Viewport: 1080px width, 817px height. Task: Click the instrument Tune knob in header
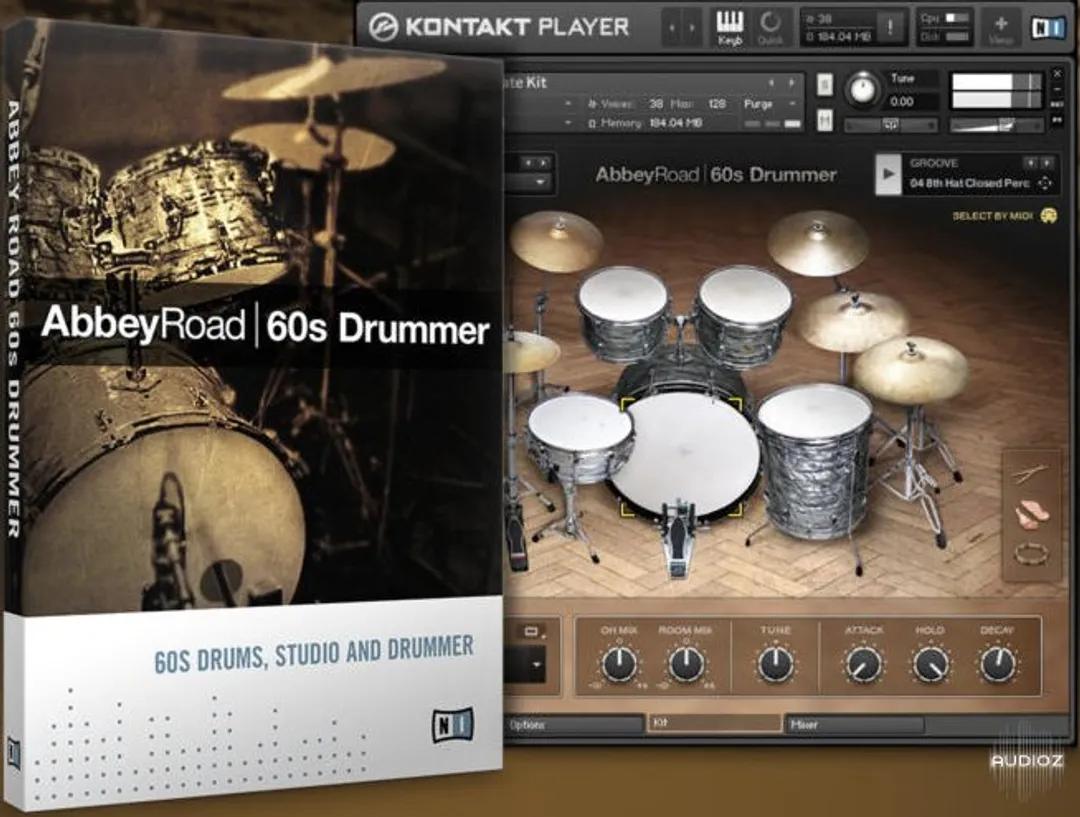coord(862,90)
